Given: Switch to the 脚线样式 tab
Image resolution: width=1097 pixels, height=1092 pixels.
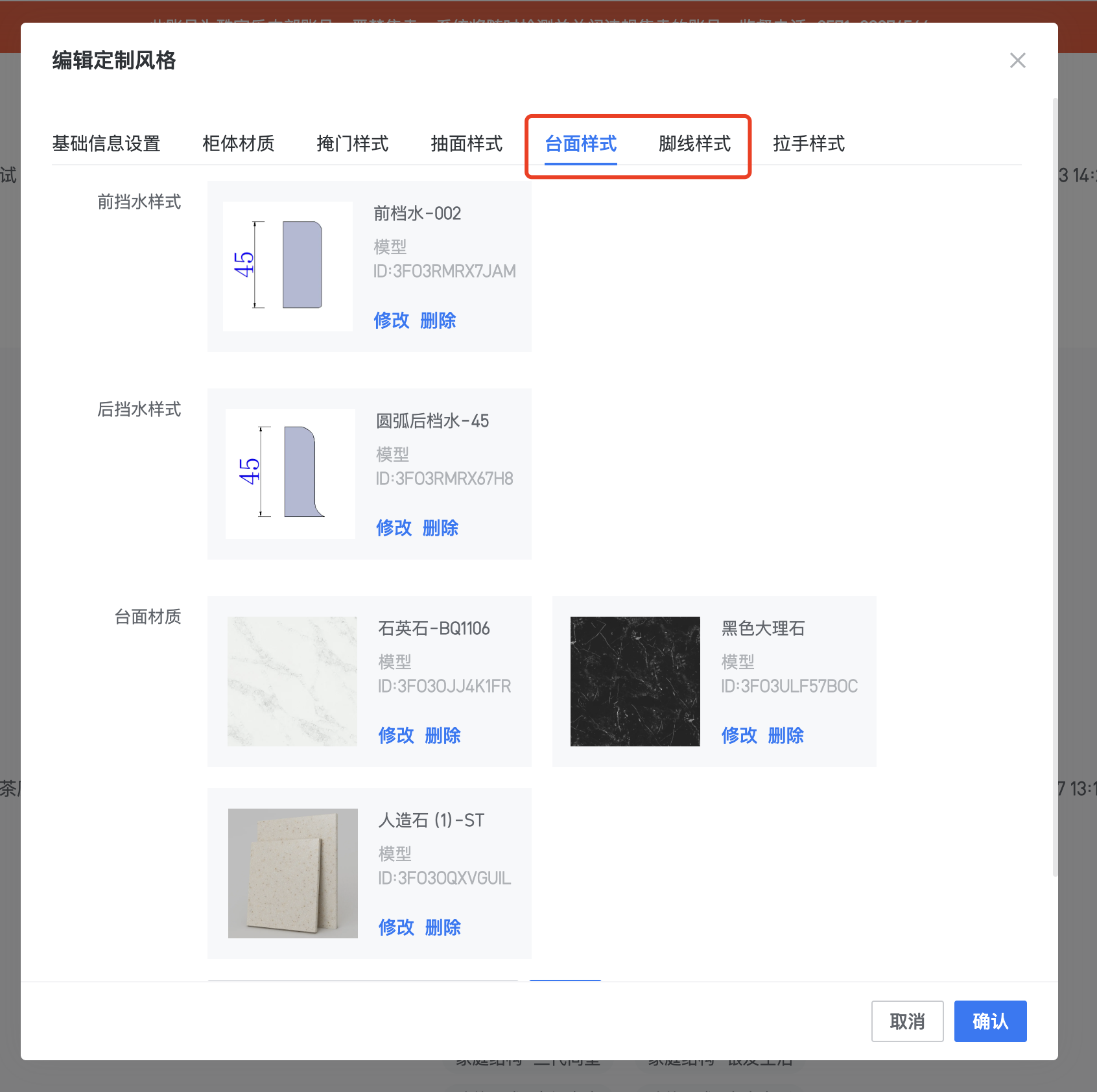Looking at the screenshot, I should pos(694,143).
